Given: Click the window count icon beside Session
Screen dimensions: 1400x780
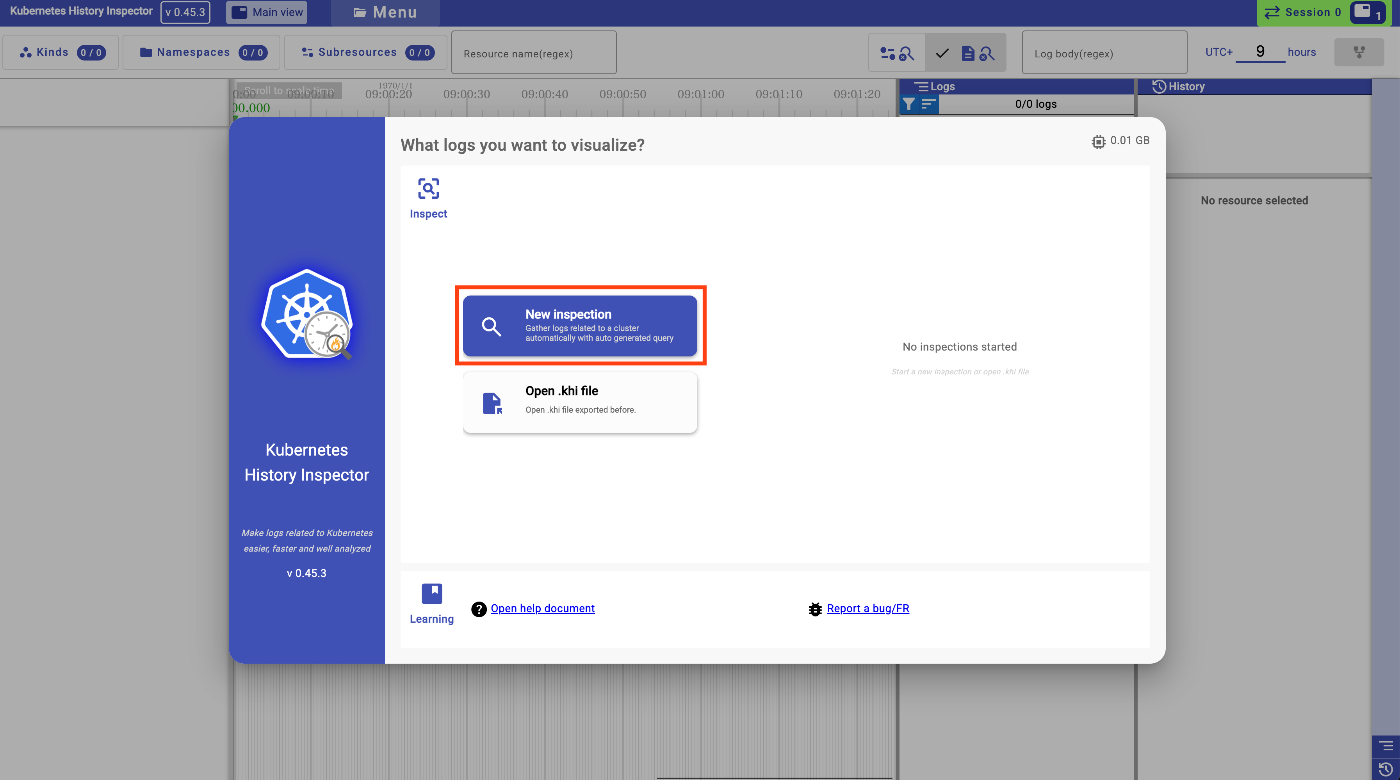Looking at the screenshot, I should click(1366, 12).
